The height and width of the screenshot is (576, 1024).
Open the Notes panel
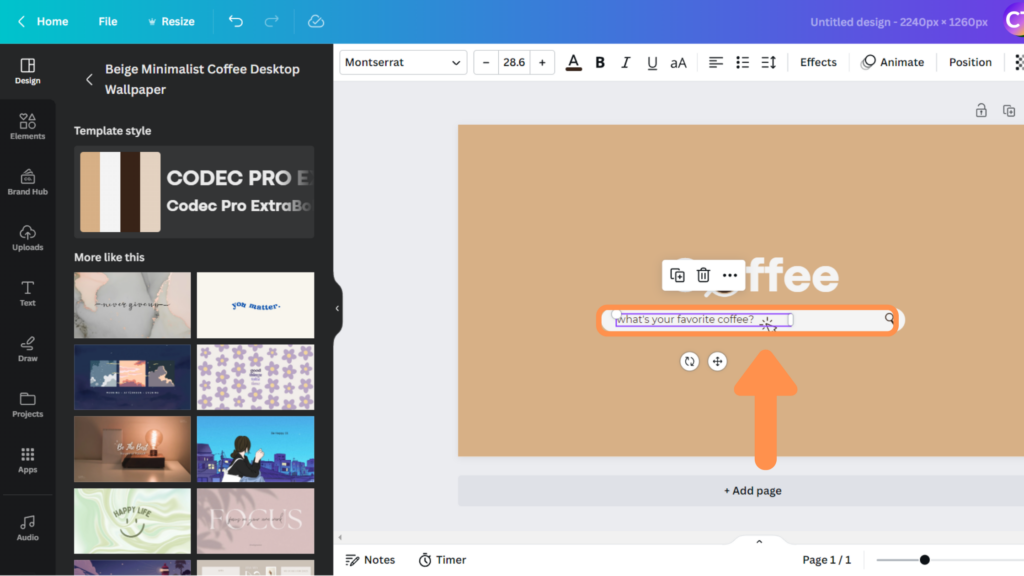pyautogui.click(x=370, y=560)
